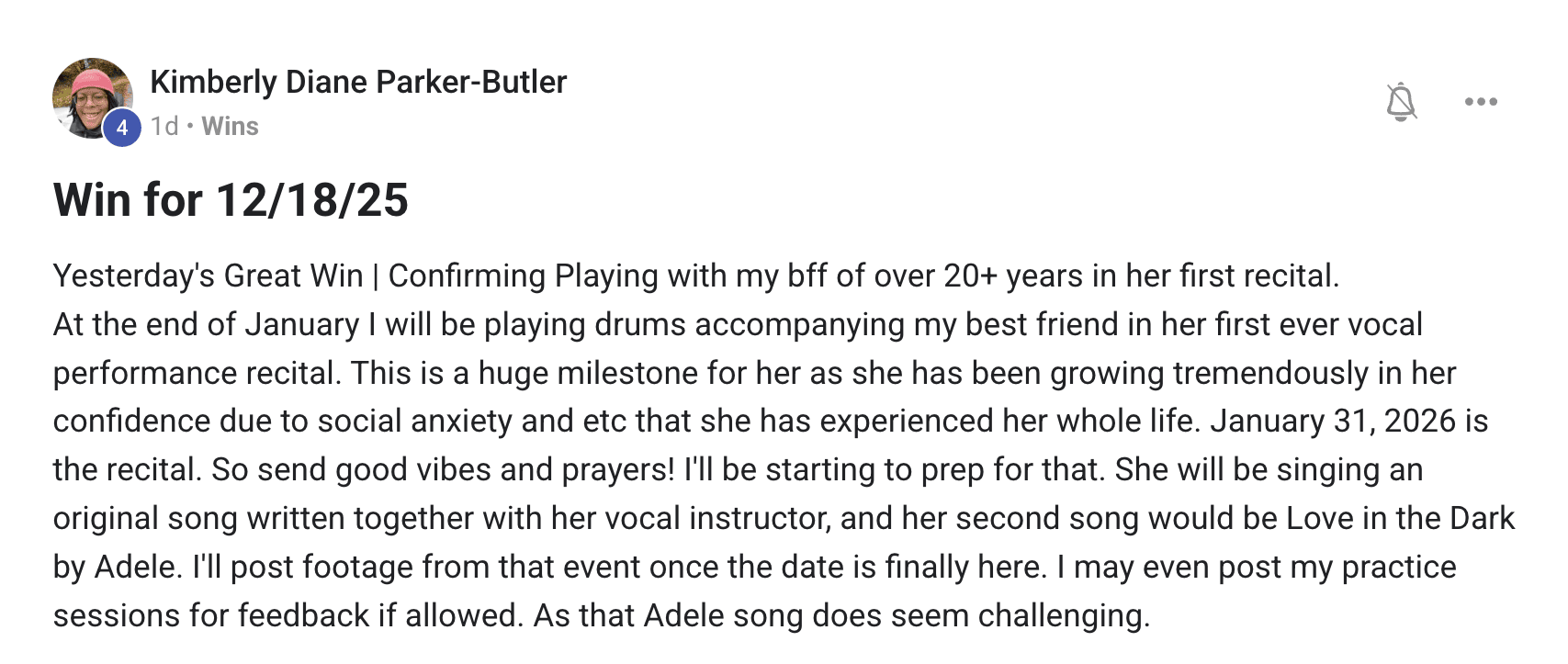
Task: Click the level 4 badge on avatar
Action: coord(122,129)
